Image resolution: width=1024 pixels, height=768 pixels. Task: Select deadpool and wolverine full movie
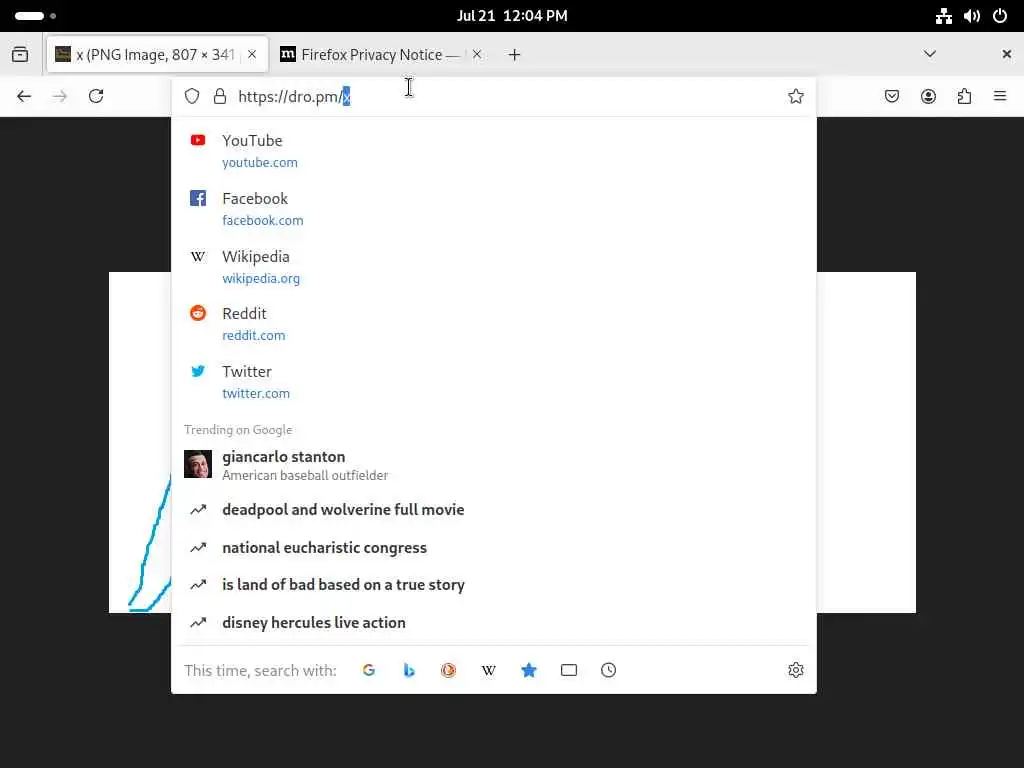tap(494, 509)
